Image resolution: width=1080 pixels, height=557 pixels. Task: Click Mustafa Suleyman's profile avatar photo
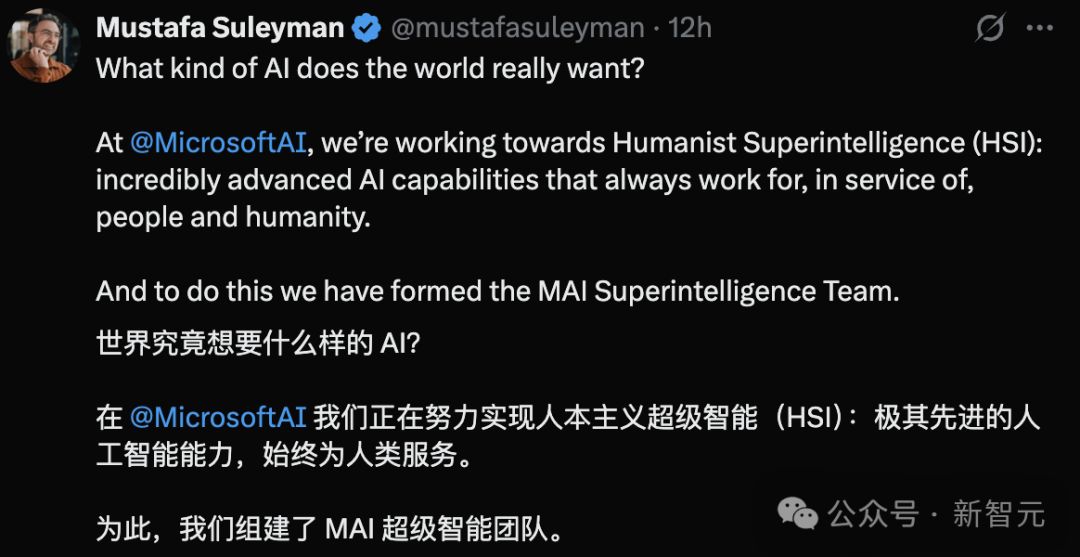pos(44,47)
